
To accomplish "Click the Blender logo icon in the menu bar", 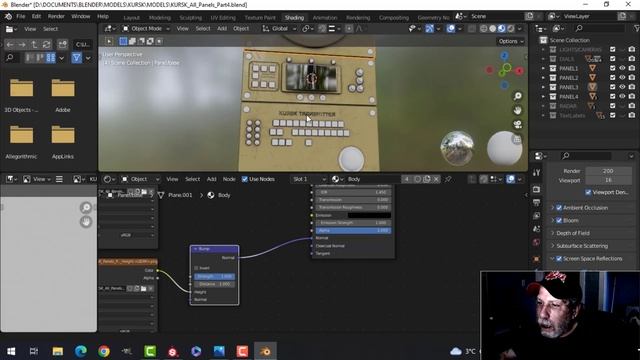I will click(x=8, y=16).
